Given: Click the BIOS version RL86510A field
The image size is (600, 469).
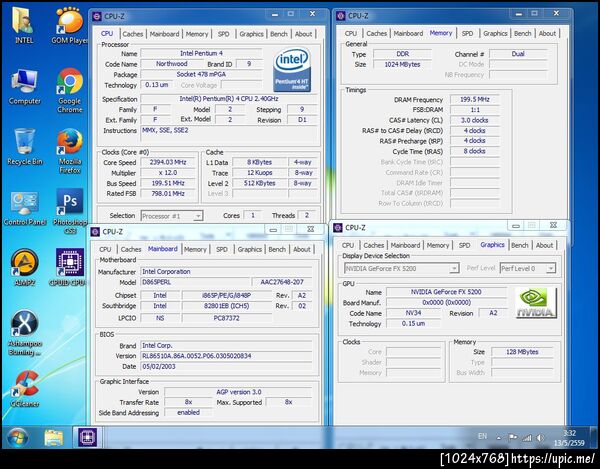Looking at the screenshot, I should pos(227,356).
